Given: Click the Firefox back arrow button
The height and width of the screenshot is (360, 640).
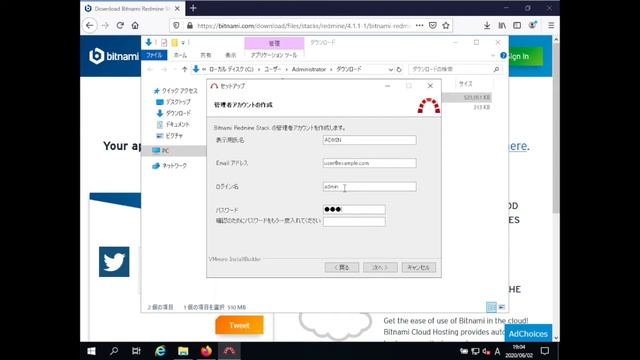Looking at the screenshot, I should [90, 25].
